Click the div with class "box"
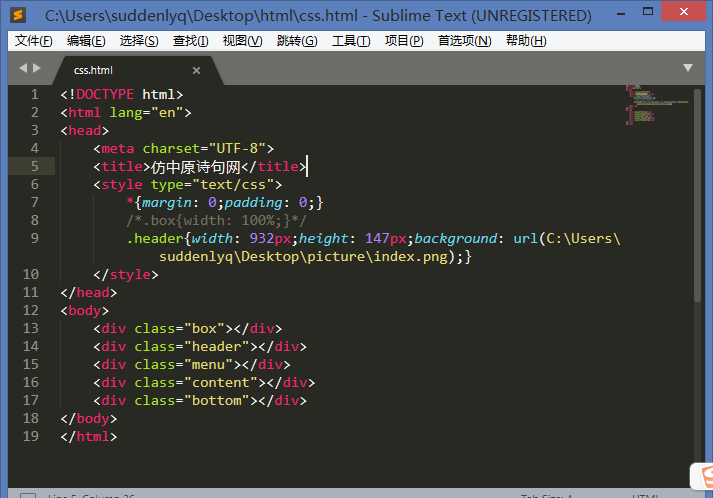This screenshot has width=713, height=498. pos(187,329)
